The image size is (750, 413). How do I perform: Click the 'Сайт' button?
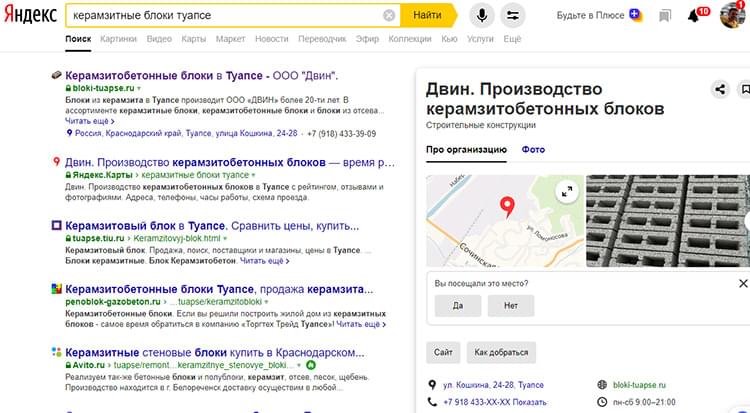point(443,352)
